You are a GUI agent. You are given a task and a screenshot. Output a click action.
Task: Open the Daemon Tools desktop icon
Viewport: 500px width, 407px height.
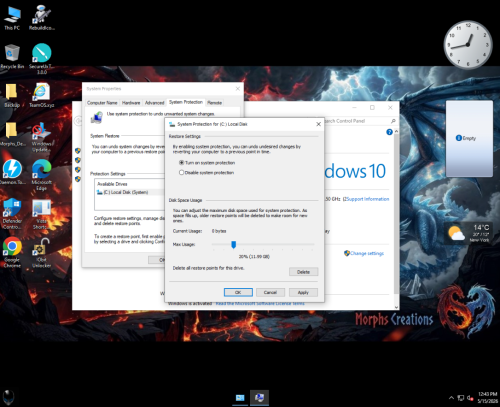(x=12, y=172)
